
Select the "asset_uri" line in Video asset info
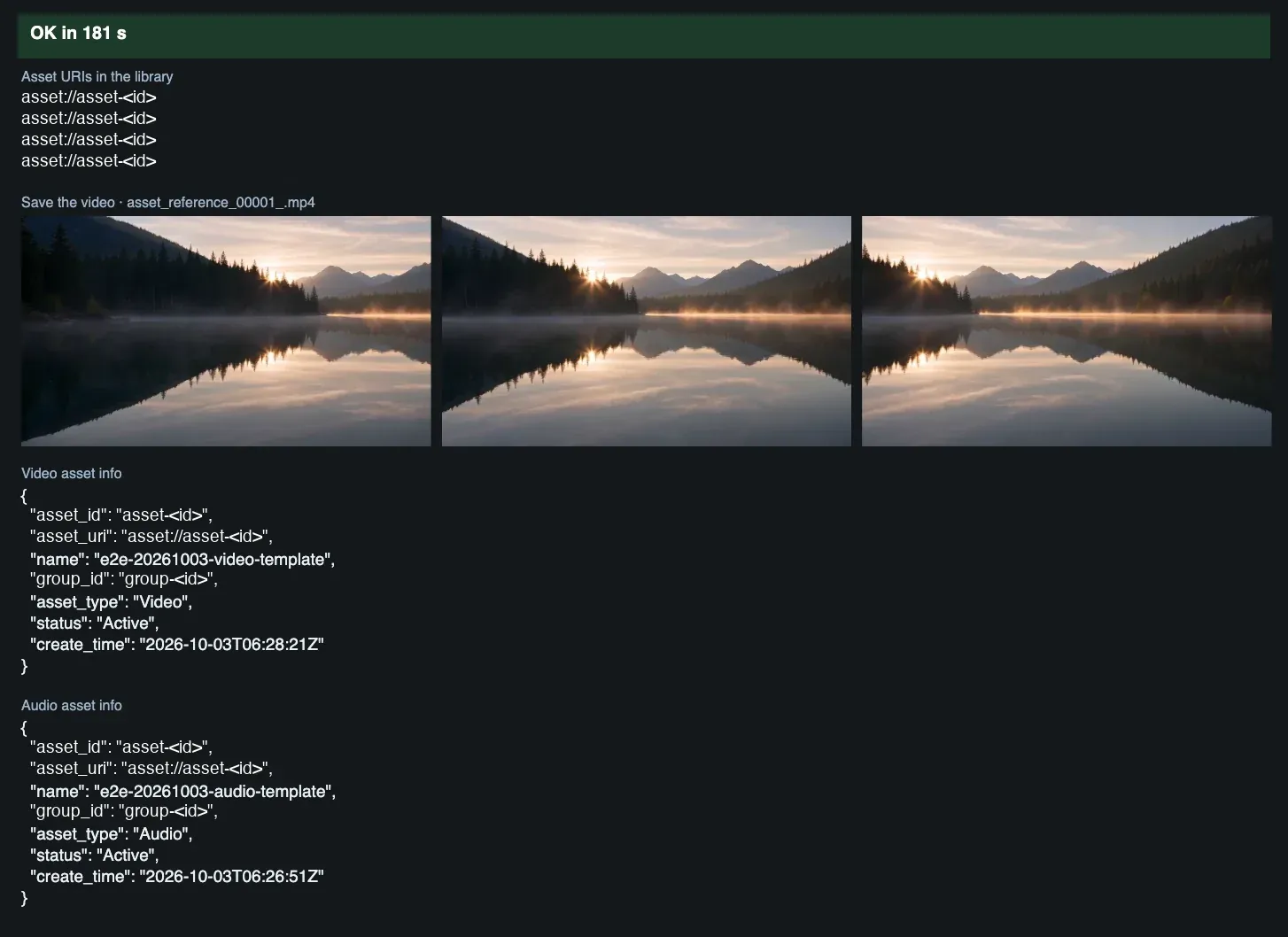tap(151, 537)
